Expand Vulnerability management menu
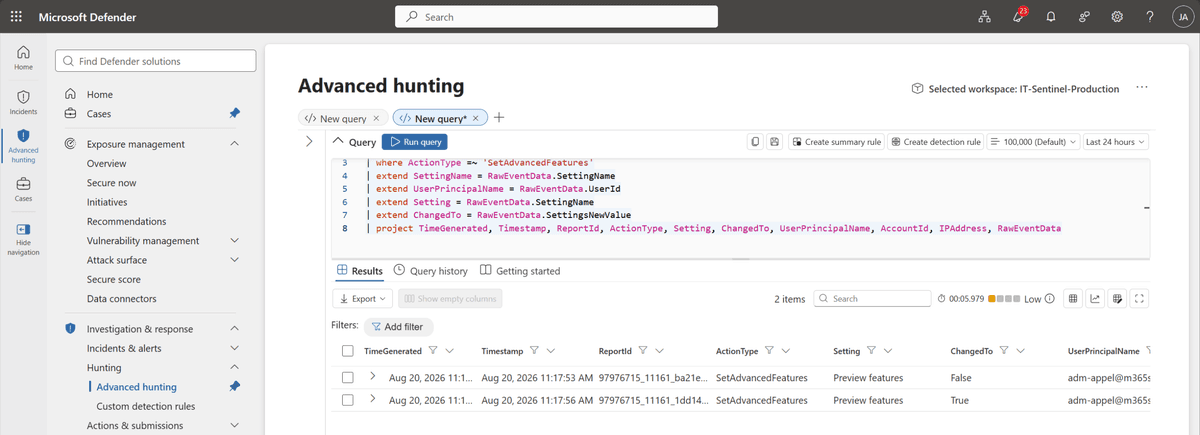The width and height of the screenshot is (1200, 435). click(234, 241)
